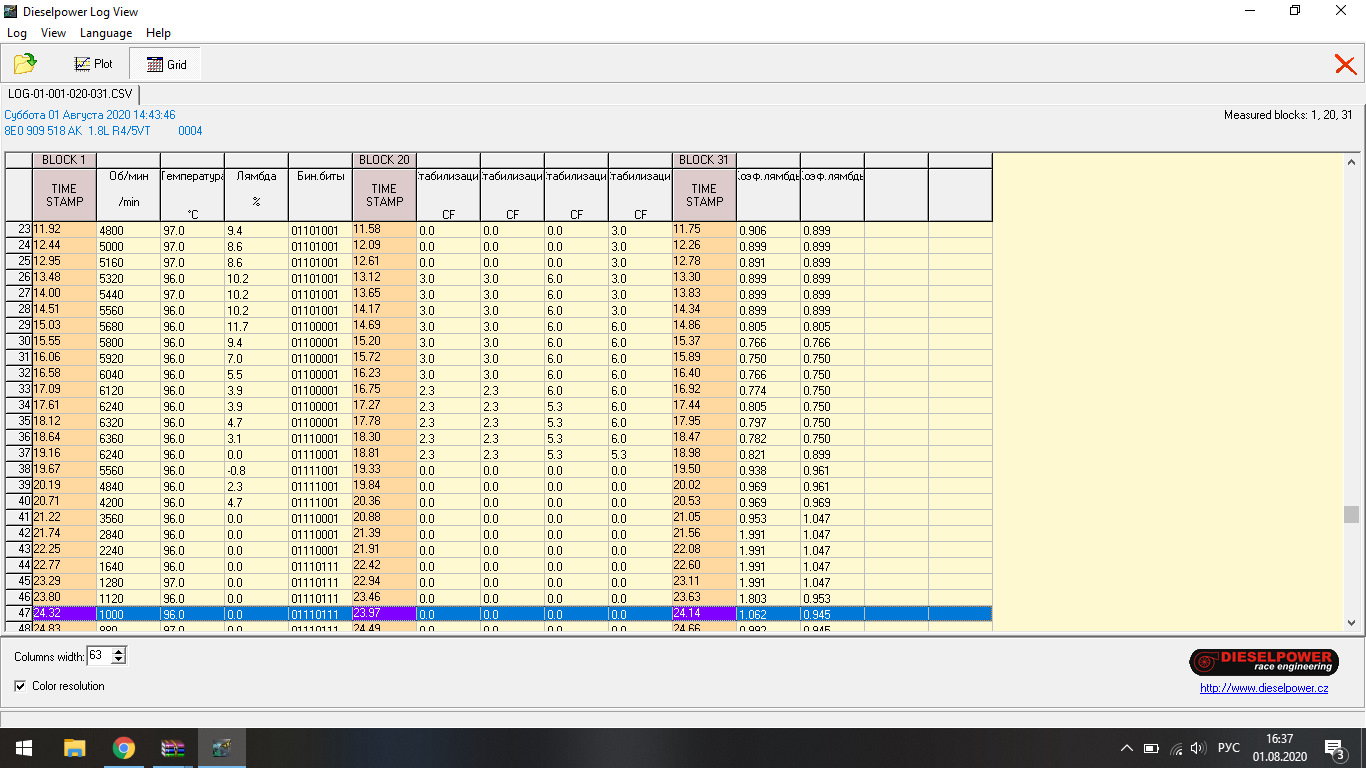Open the Windows Start menu

[x=22, y=748]
